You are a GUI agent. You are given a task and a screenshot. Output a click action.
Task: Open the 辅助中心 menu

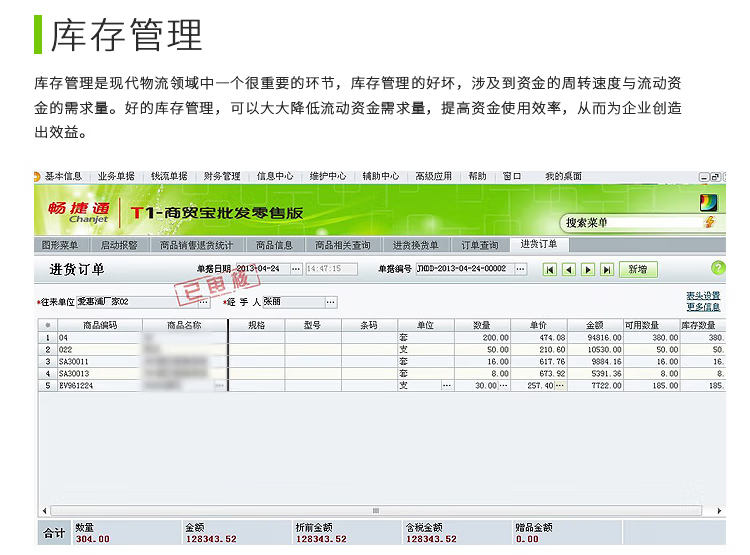381,177
